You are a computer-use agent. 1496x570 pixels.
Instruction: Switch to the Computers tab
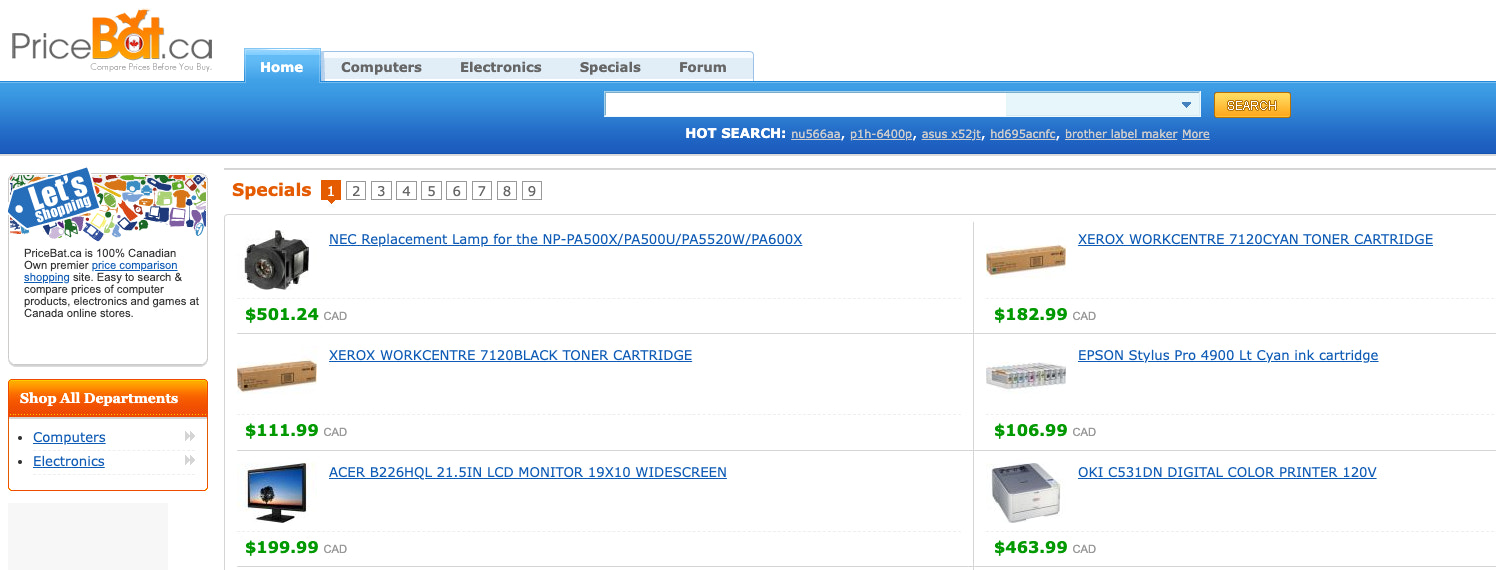click(x=381, y=67)
